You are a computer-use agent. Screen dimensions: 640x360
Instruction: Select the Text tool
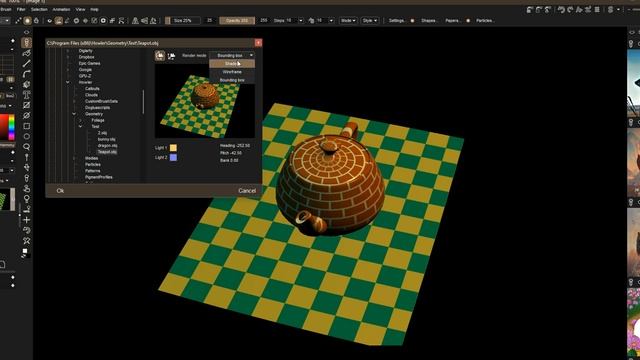27,95
